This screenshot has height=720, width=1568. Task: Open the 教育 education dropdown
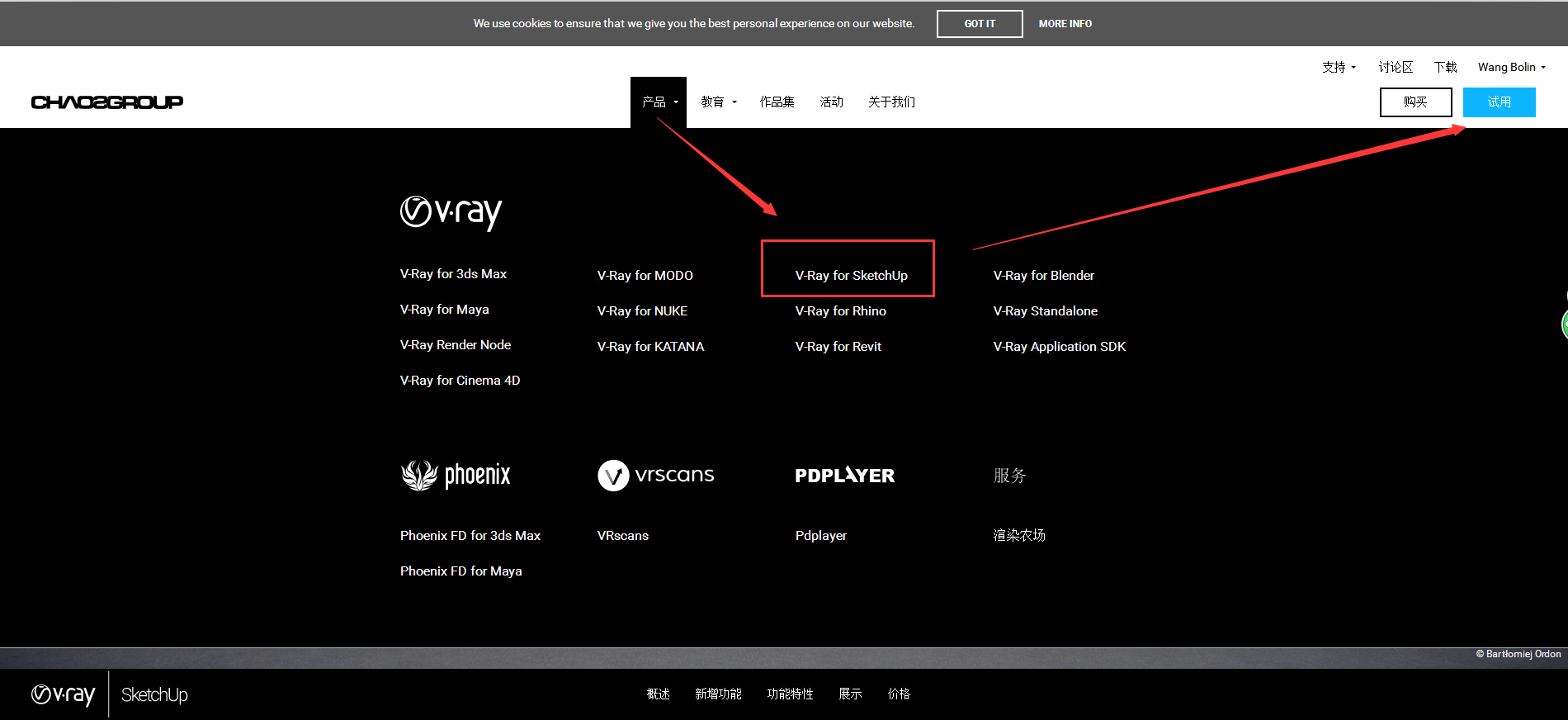[718, 102]
